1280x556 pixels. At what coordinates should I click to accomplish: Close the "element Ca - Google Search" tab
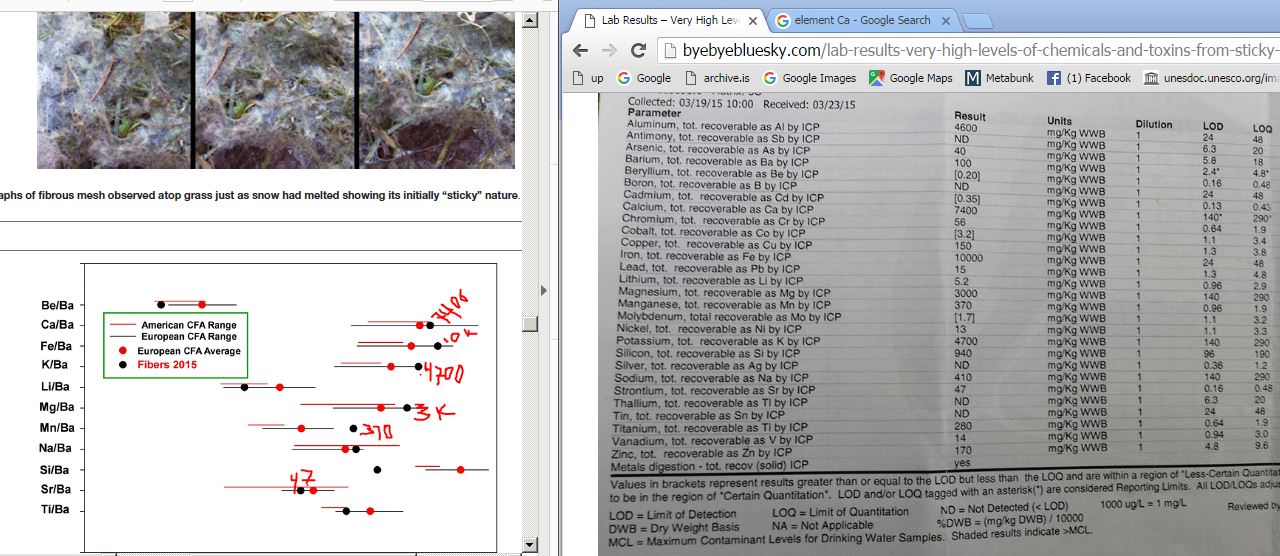[x=947, y=20]
